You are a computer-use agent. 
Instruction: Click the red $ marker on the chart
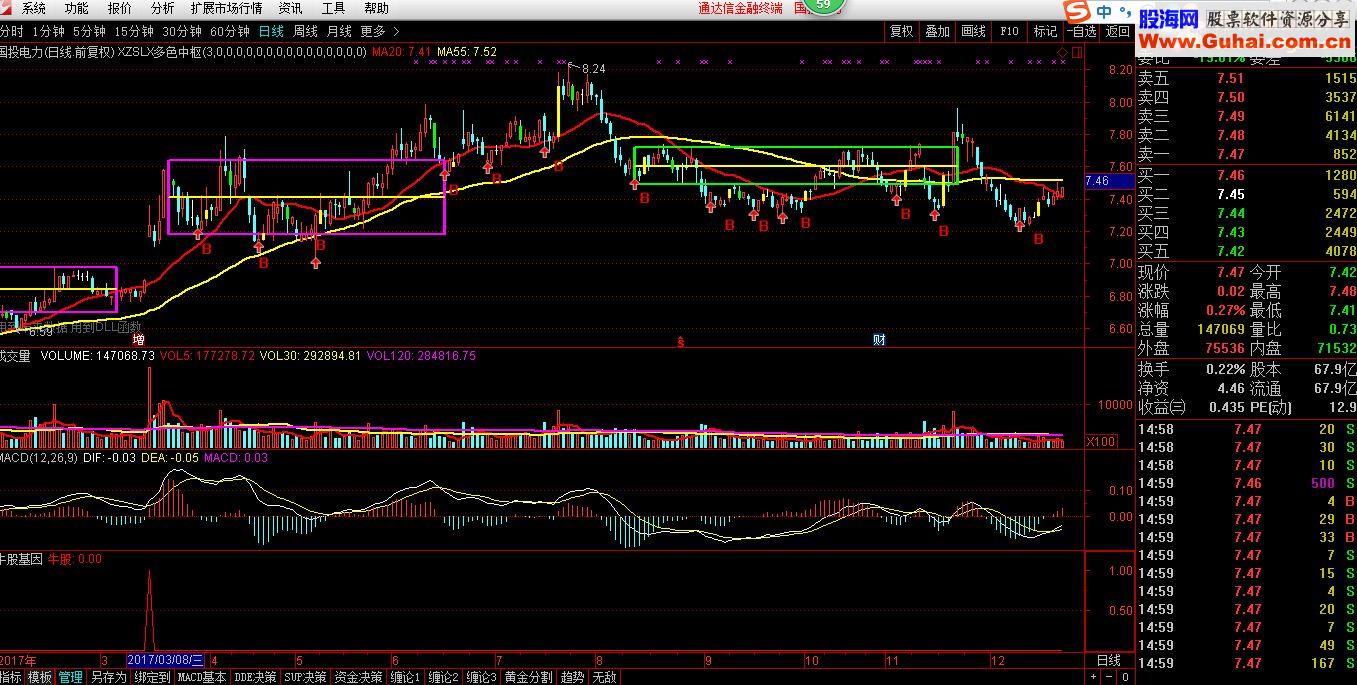681,341
